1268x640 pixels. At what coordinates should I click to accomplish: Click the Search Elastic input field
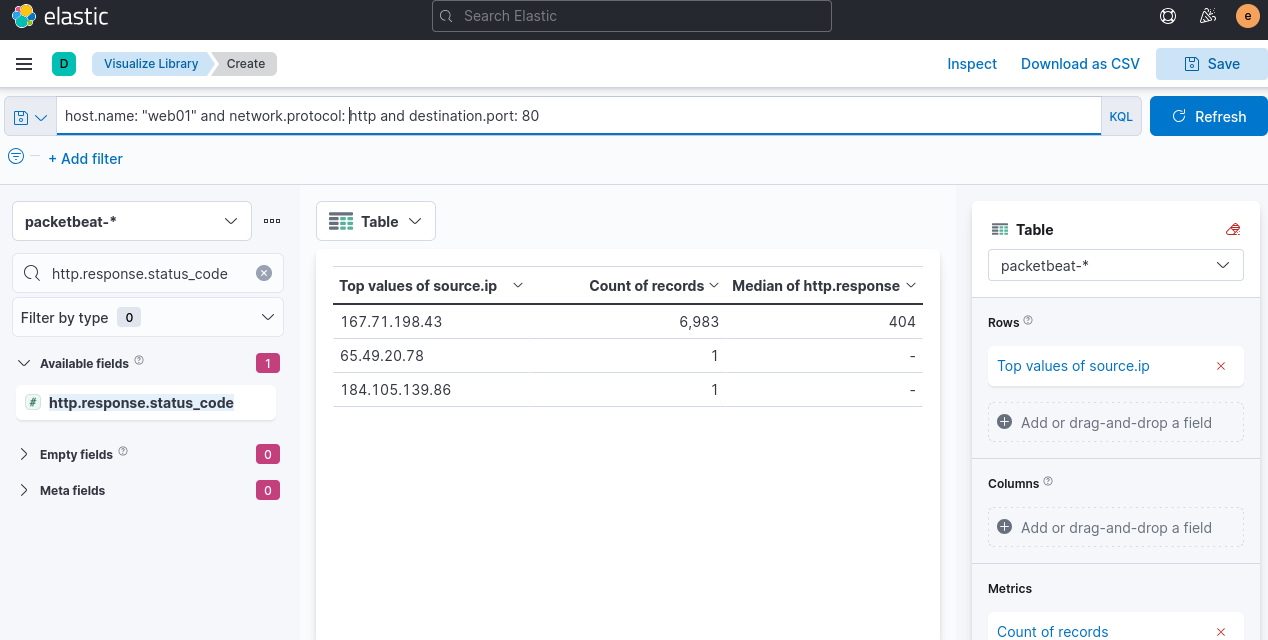(x=631, y=16)
